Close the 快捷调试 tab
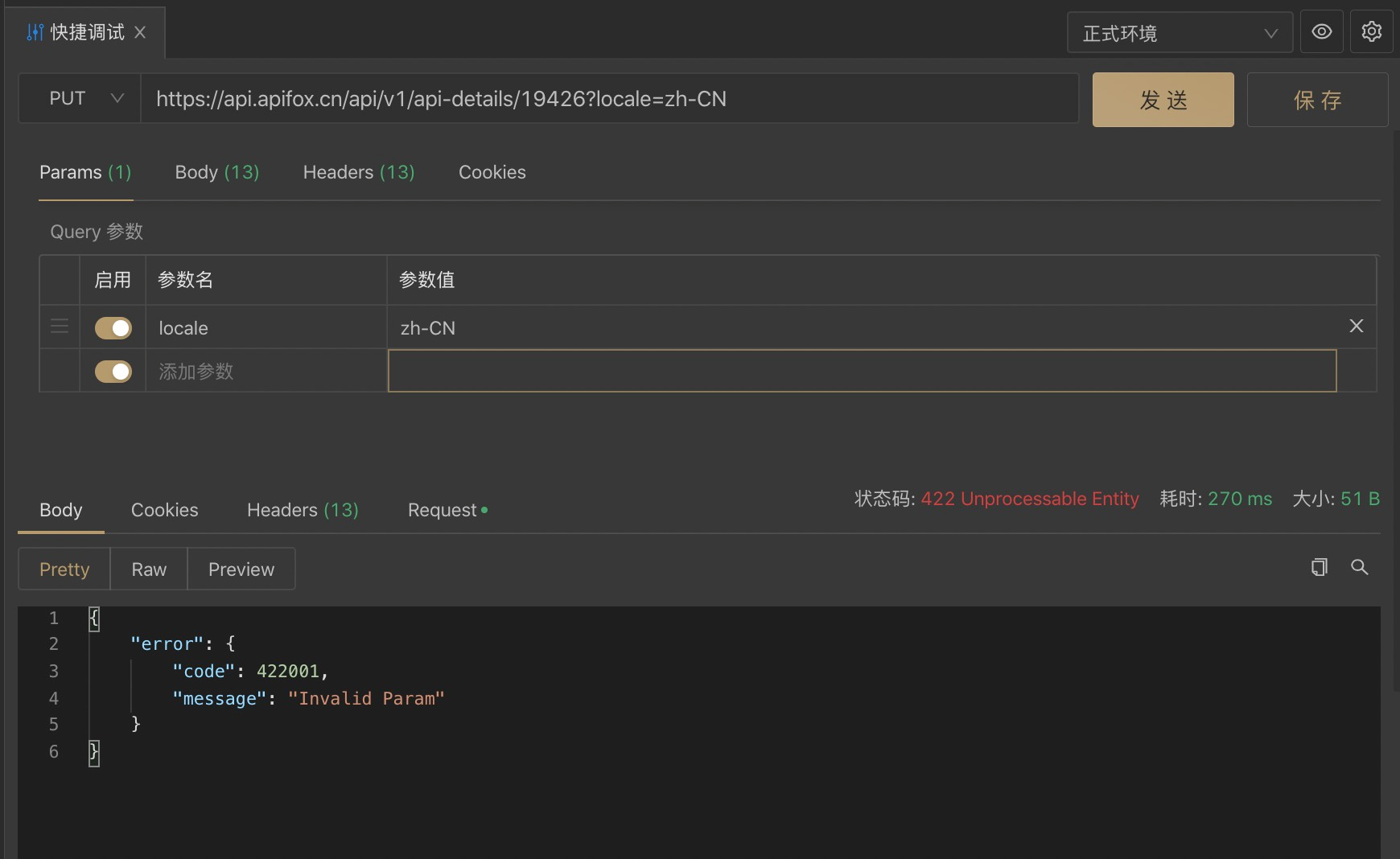 140,32
